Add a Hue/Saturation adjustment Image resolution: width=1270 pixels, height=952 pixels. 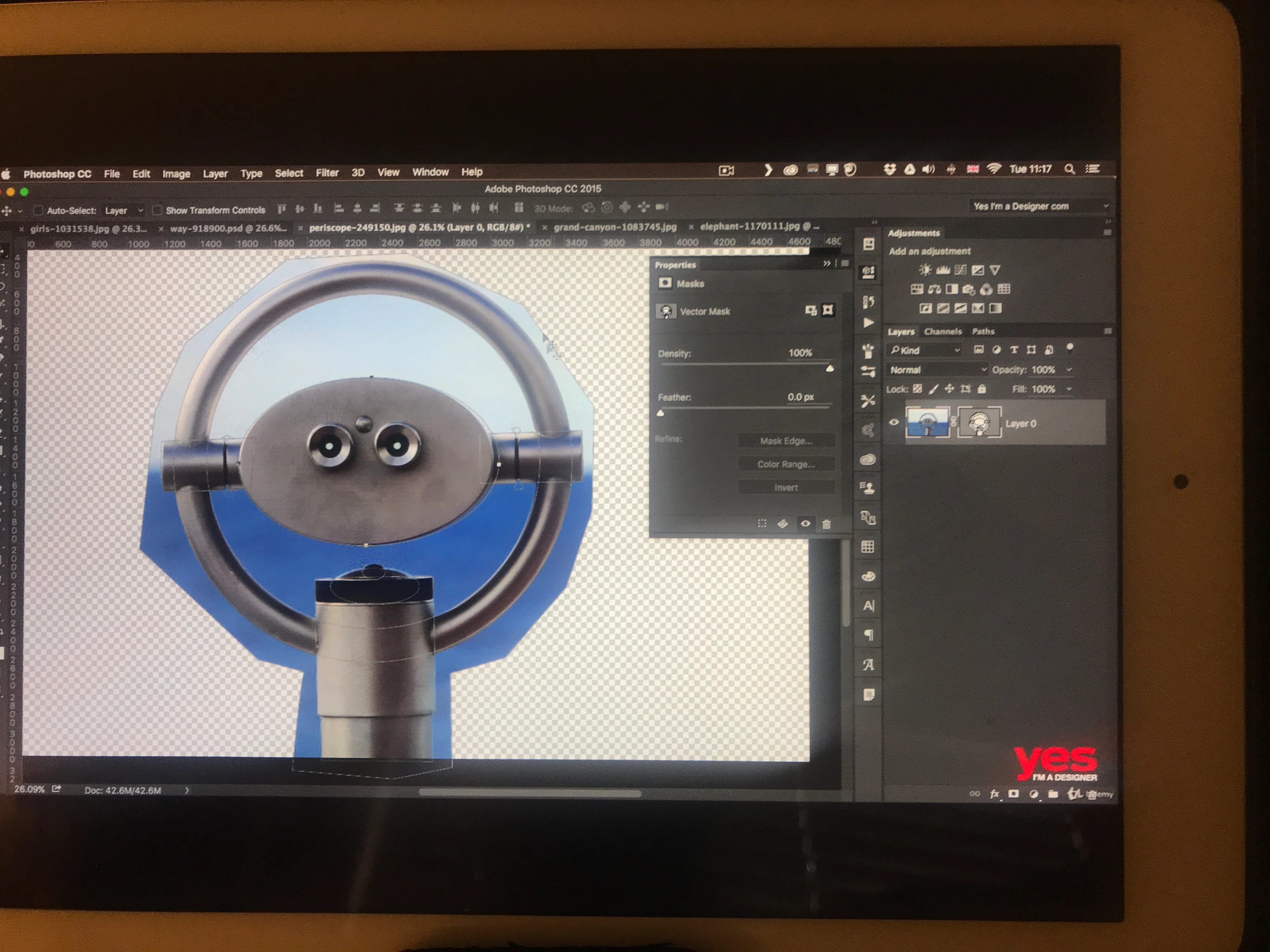[917, 289]
